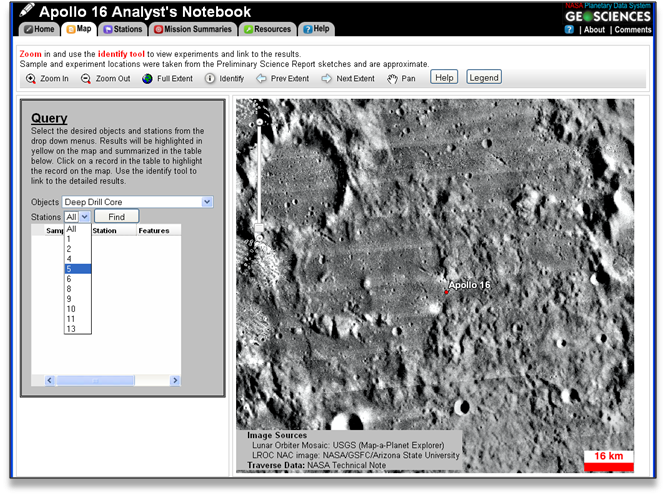This screenshot has width=666, height=497.
Task: Choose station 8 in the Stations list
Action: pos(78,289)
